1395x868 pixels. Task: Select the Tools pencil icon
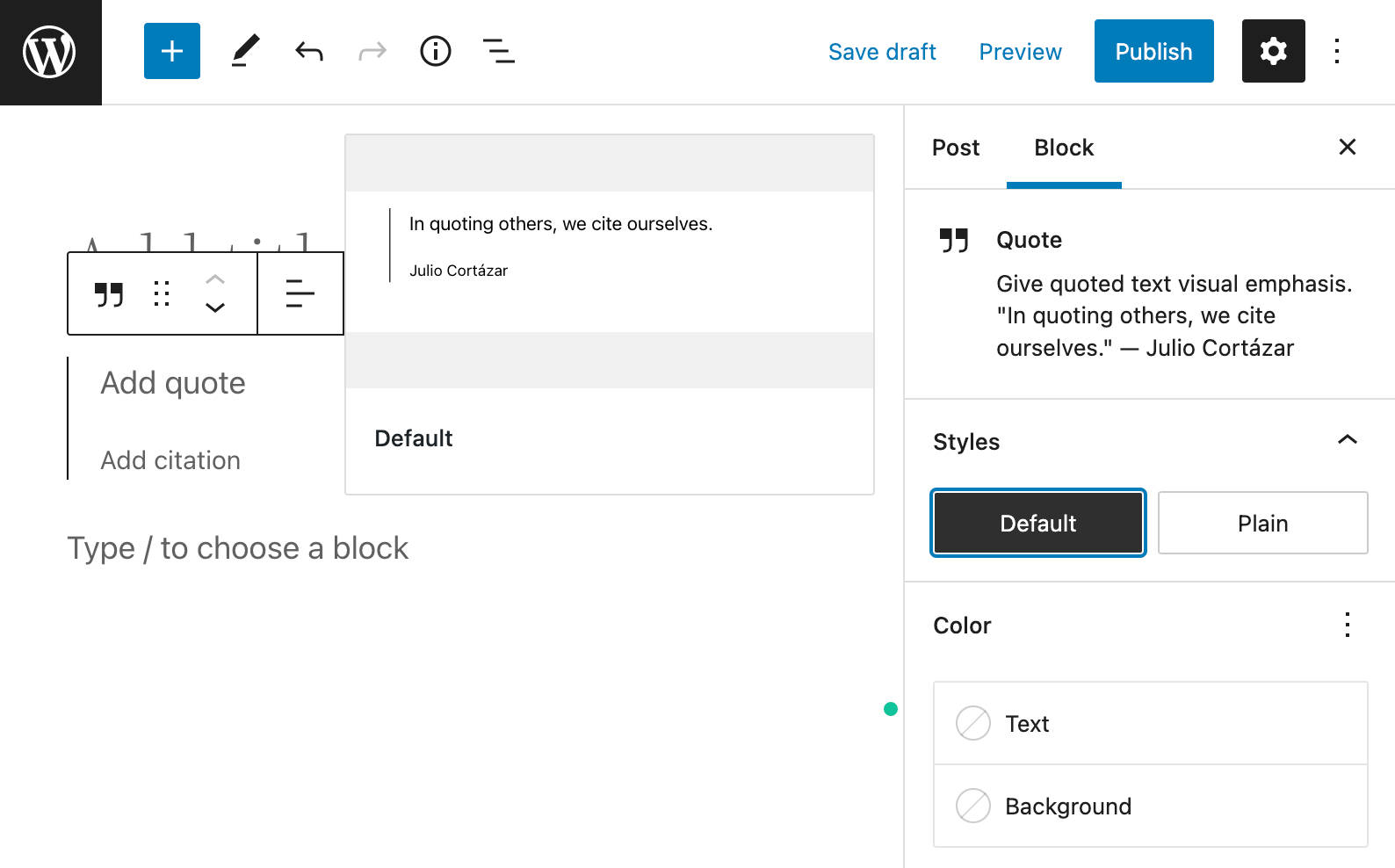tap(245, 51)
